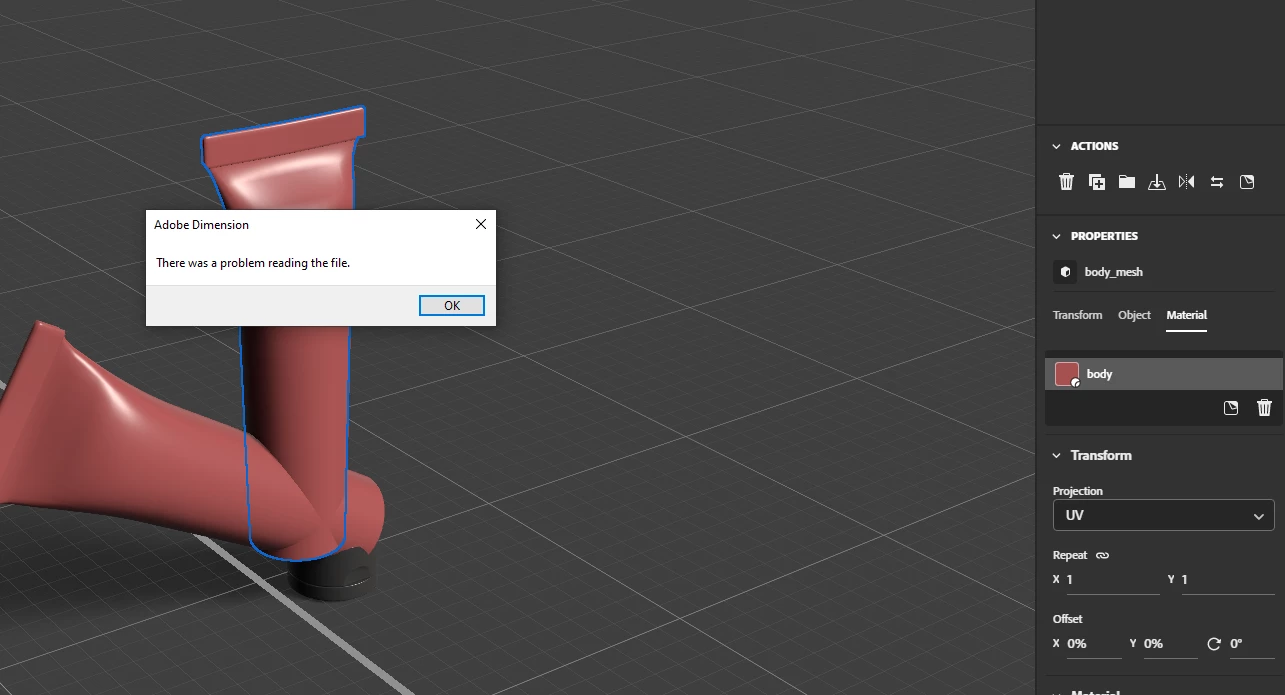
Task: Click the Offset X 0% field
Action: click(x=1094, y=644)
